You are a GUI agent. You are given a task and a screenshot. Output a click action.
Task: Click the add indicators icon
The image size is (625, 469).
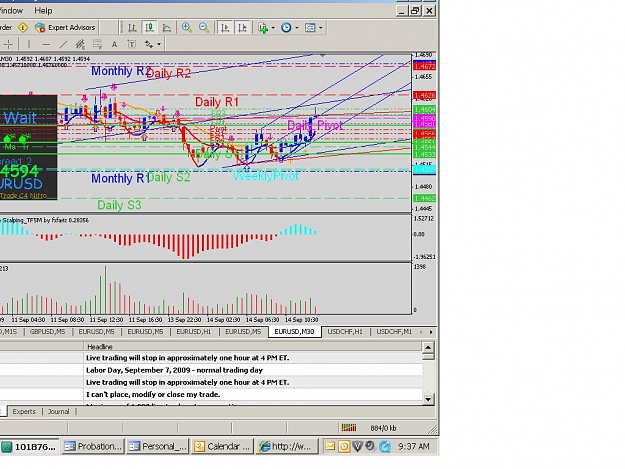point(263,27)
